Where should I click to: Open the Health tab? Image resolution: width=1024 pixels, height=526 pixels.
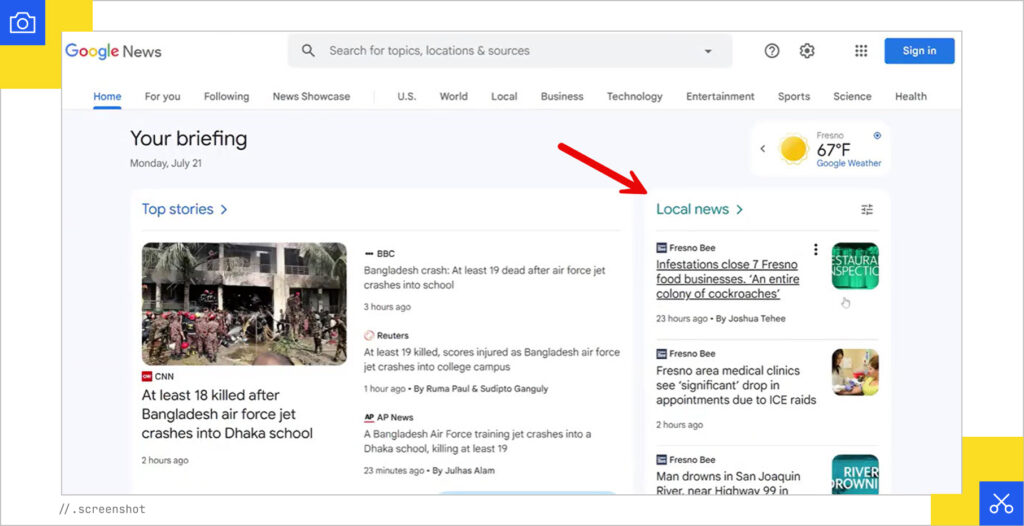coord(911,97)
